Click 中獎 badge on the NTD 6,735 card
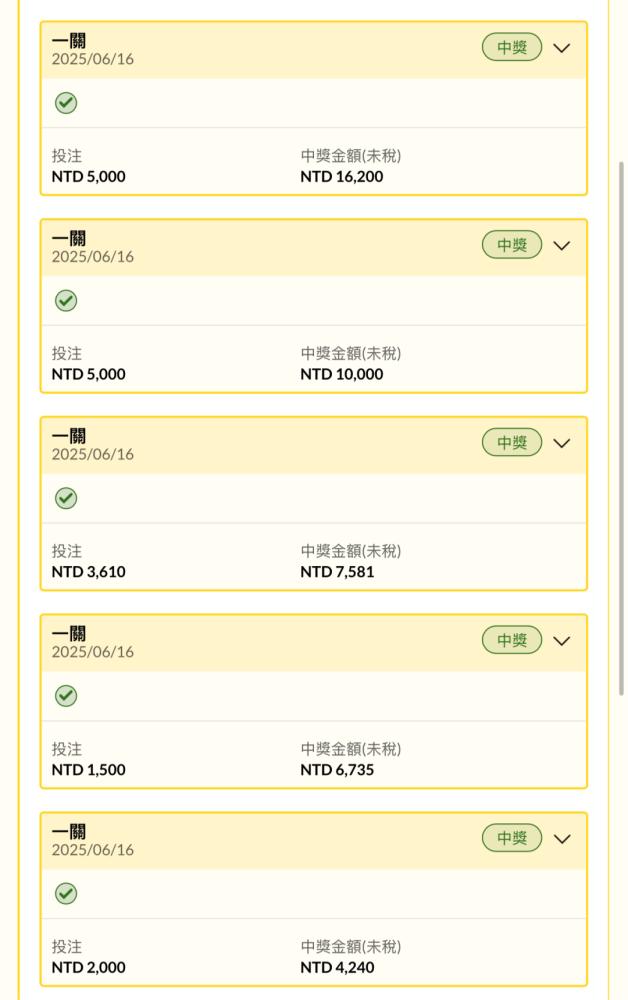 click(x=512, y=640)
